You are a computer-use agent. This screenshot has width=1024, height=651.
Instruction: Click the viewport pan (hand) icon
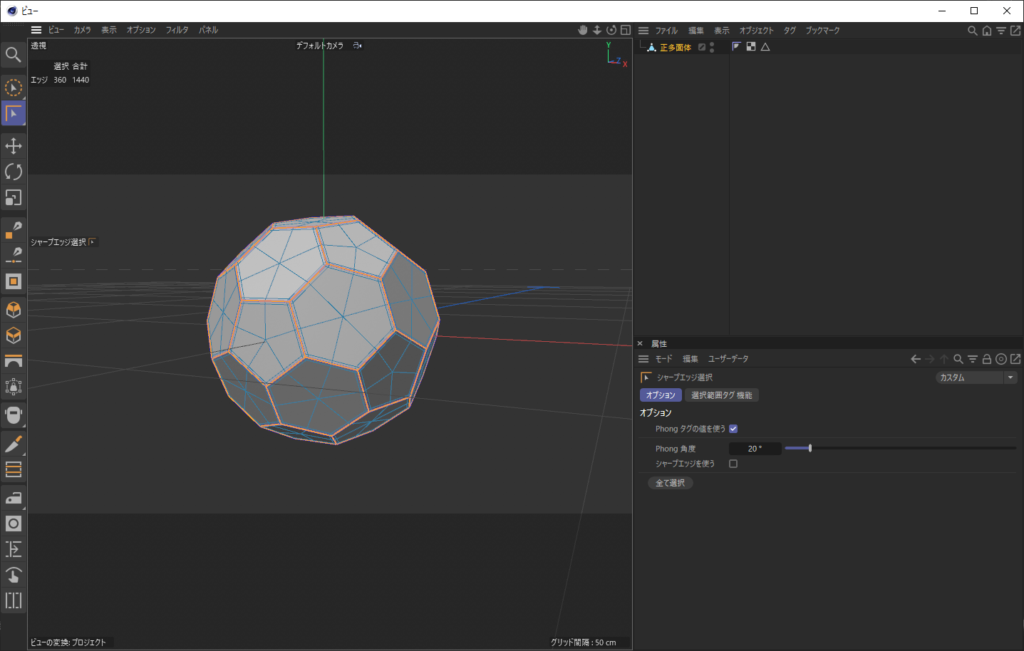coord(582,30)
